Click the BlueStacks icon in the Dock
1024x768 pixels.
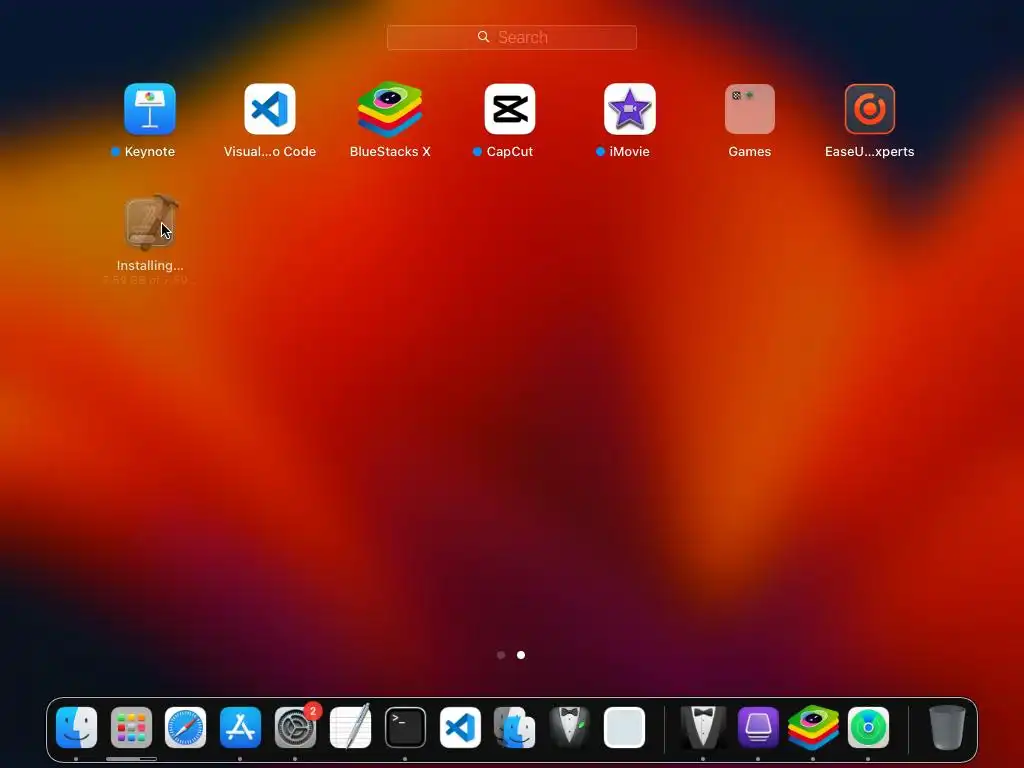[813, 727]
